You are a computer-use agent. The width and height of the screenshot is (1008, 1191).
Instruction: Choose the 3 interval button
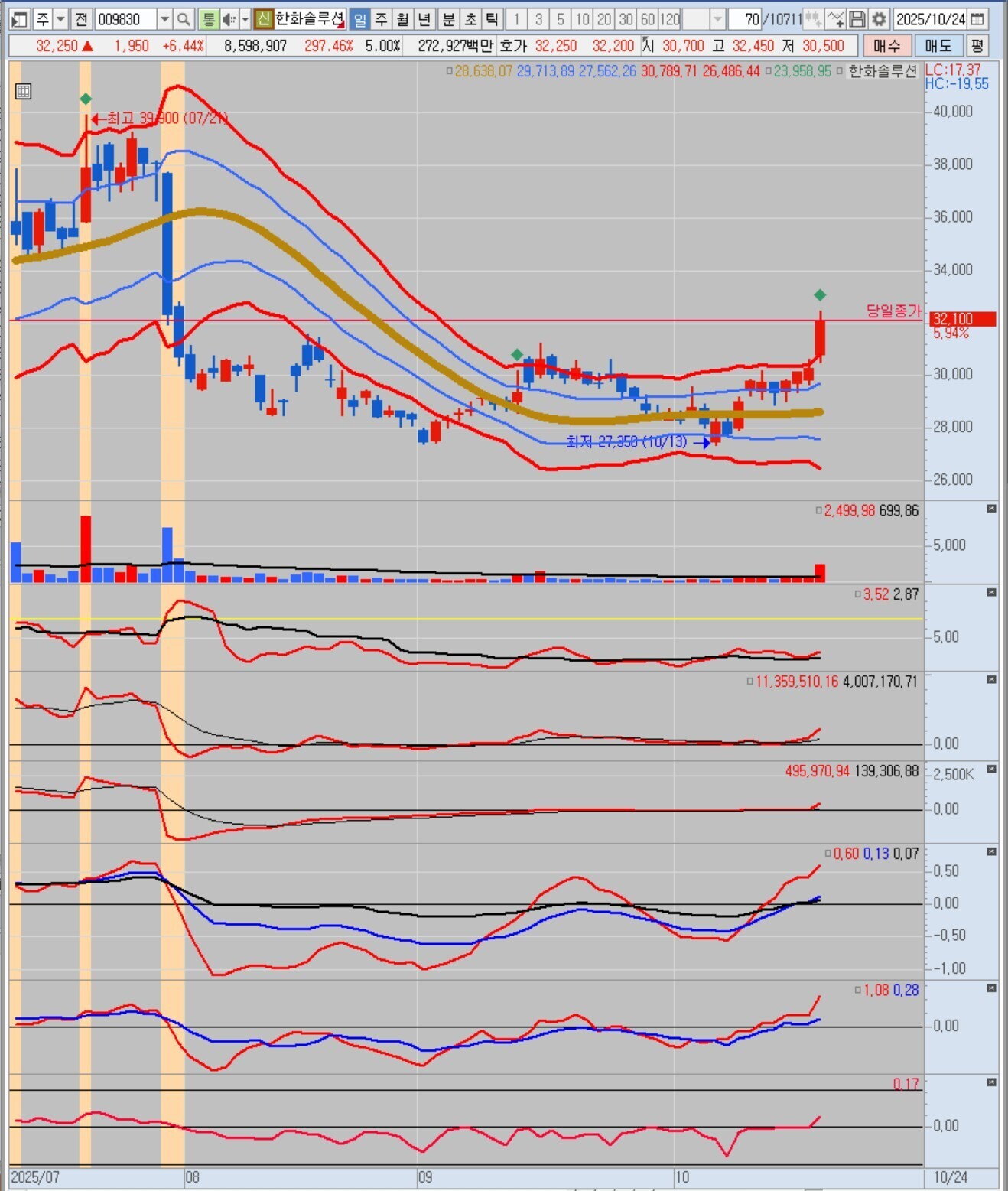[x=538, y=19]
